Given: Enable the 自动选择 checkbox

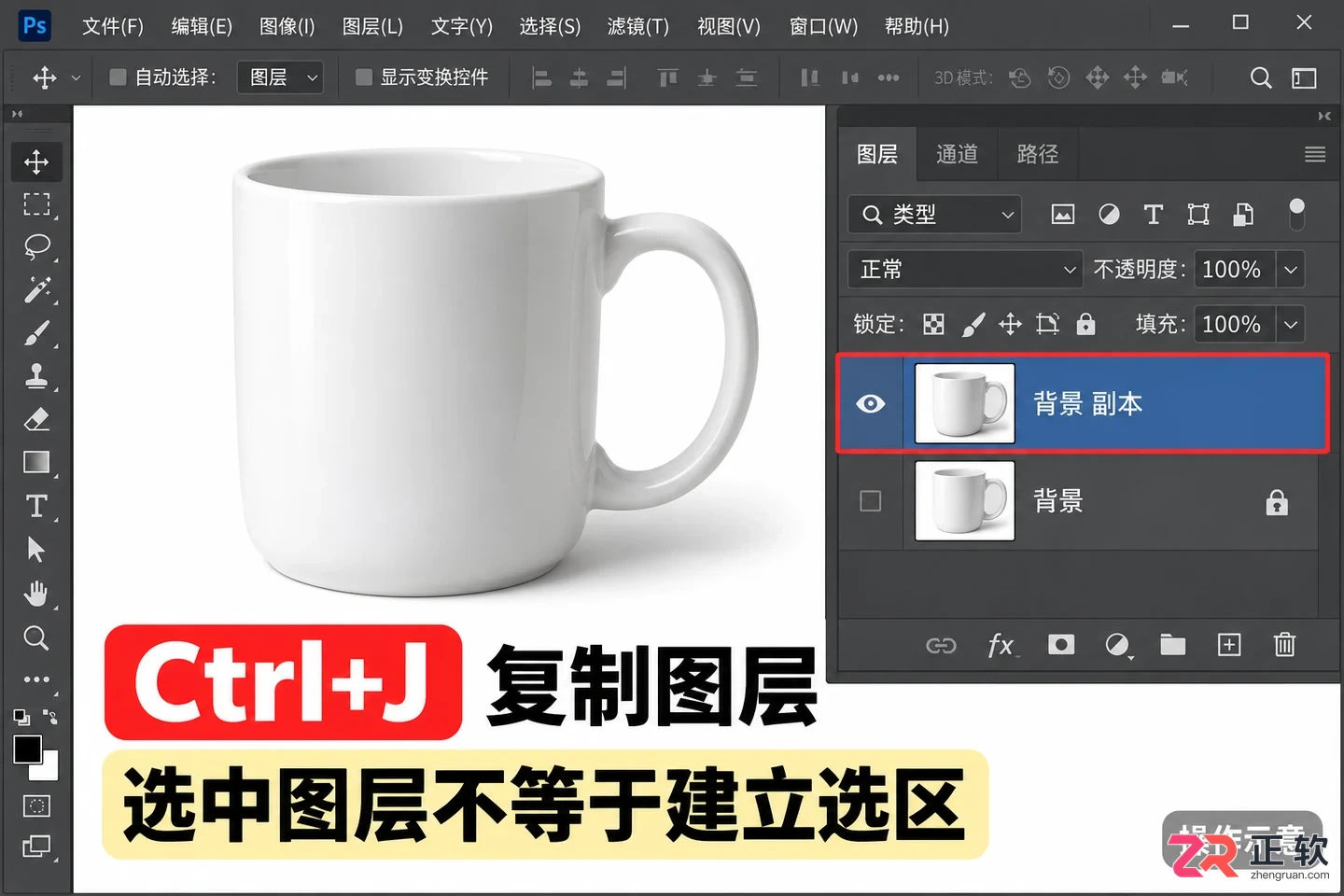Looking at the screenshot, I should [x=118, y=77].
